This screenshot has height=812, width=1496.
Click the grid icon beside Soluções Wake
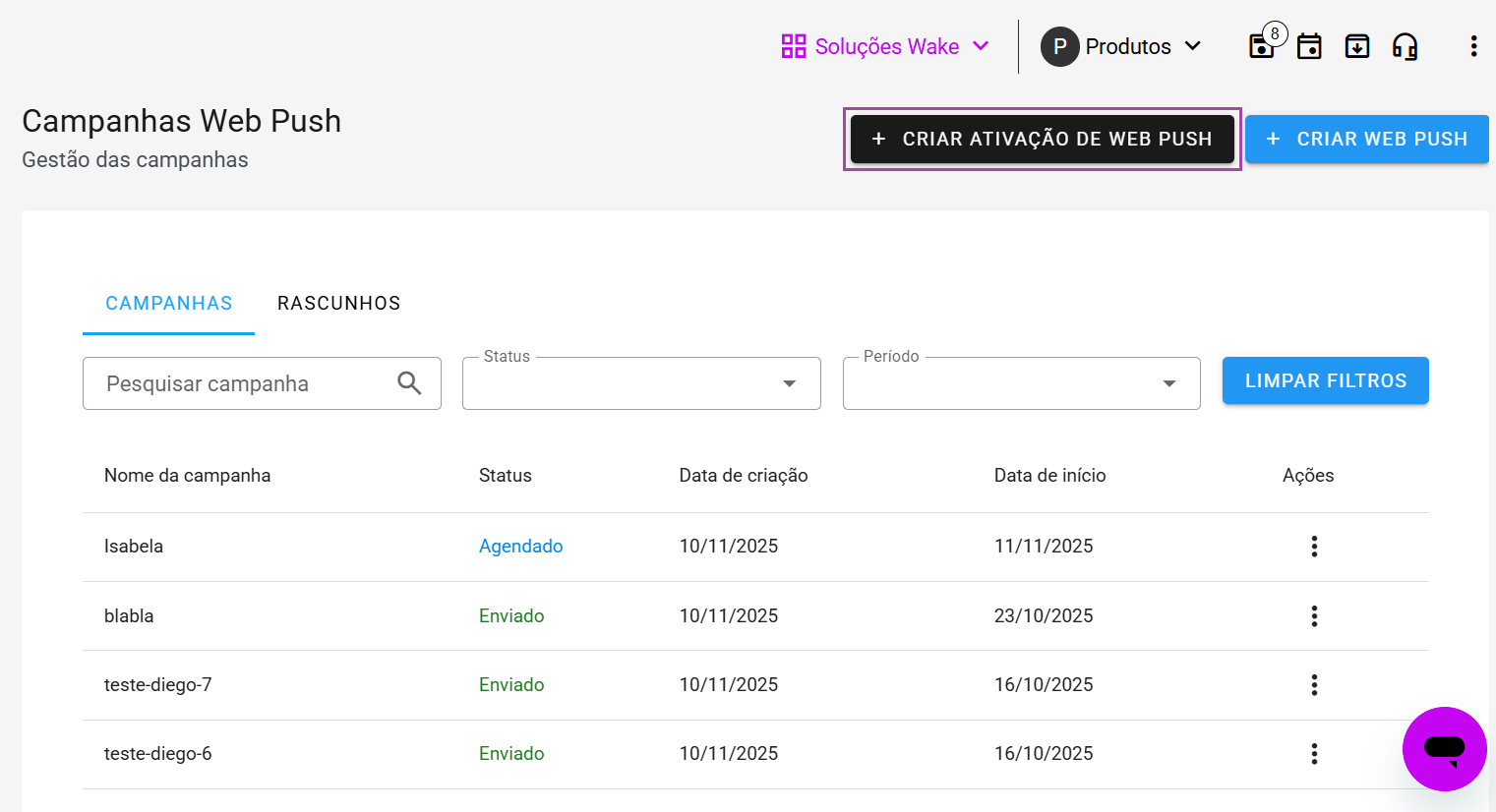(794, 46)
